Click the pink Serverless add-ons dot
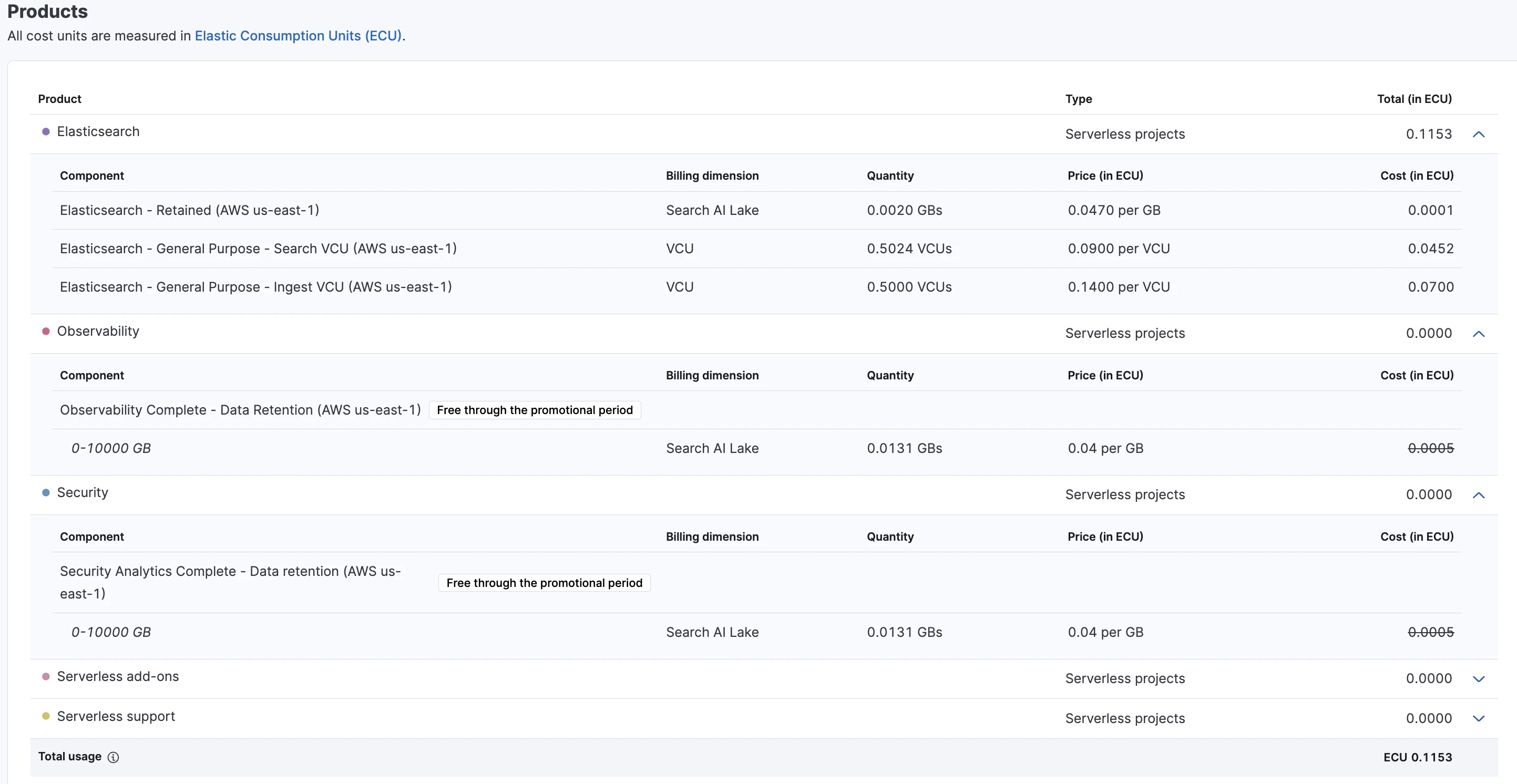Viewport: 1517px width, 784px height. click(46, 676)
